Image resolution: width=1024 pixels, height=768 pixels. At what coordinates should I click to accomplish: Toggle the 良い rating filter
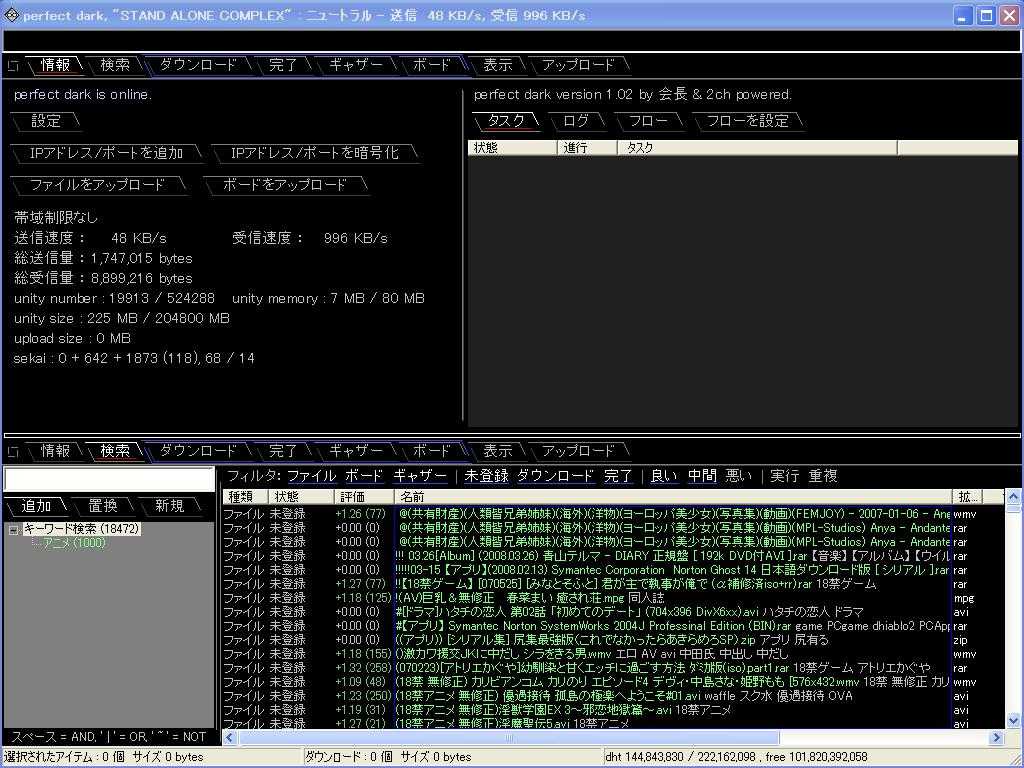coord(664,476)
